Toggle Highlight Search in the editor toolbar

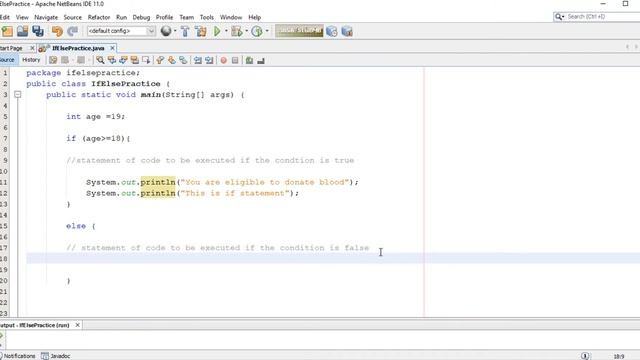(x=134, y=60)
